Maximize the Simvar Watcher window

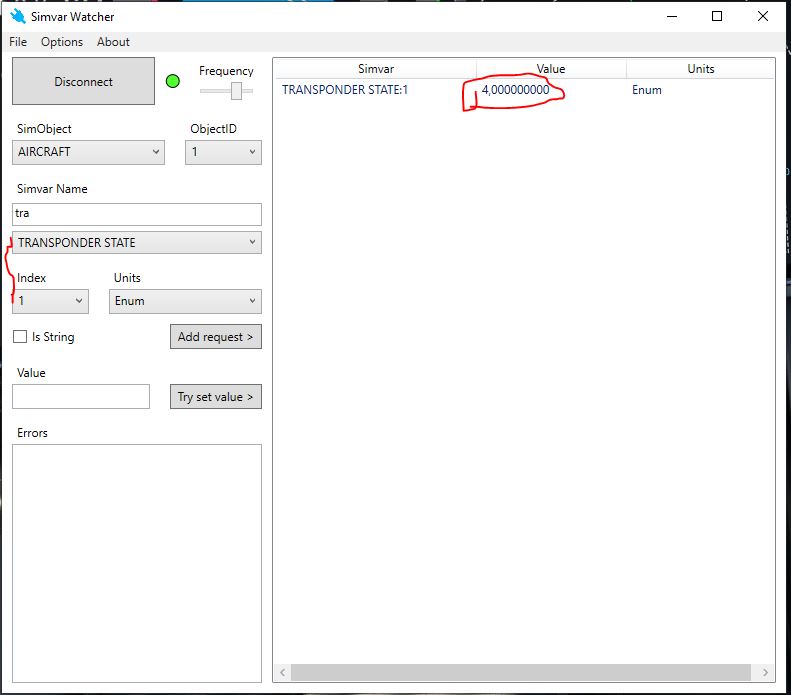[x=717, y=16]
